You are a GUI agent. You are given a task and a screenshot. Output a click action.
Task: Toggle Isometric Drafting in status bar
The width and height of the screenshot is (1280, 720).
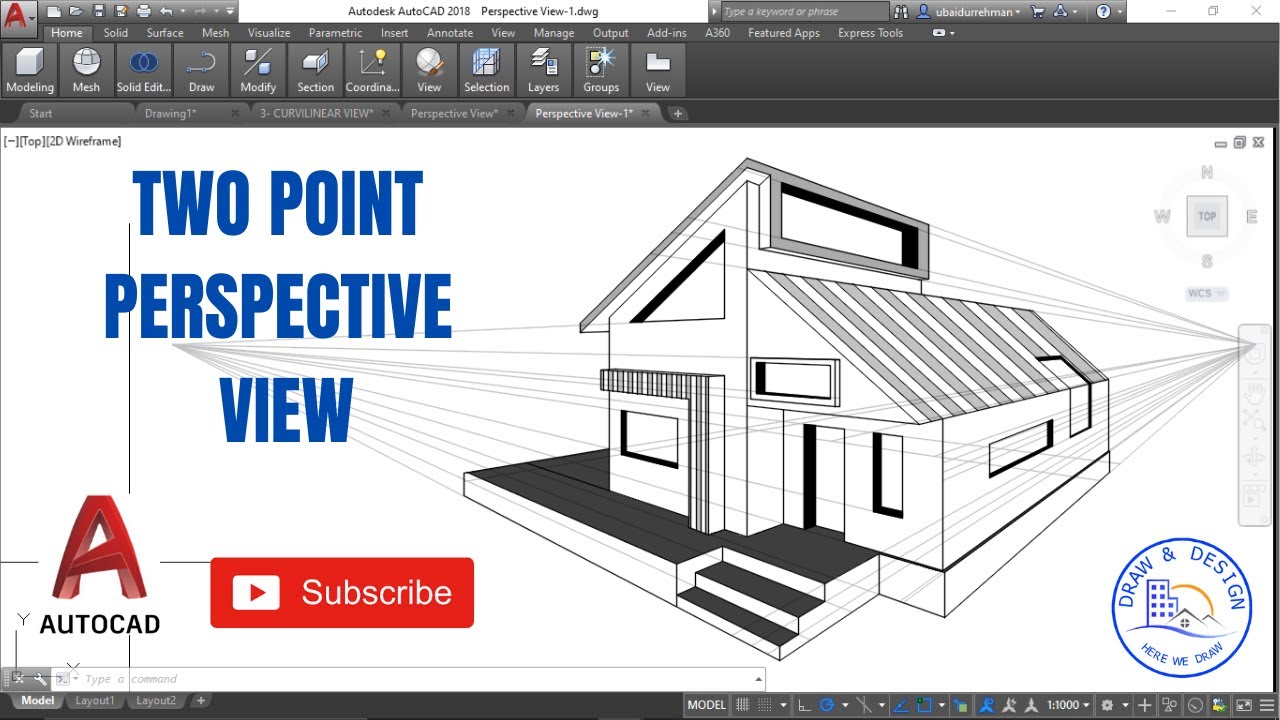coord(864,705)
